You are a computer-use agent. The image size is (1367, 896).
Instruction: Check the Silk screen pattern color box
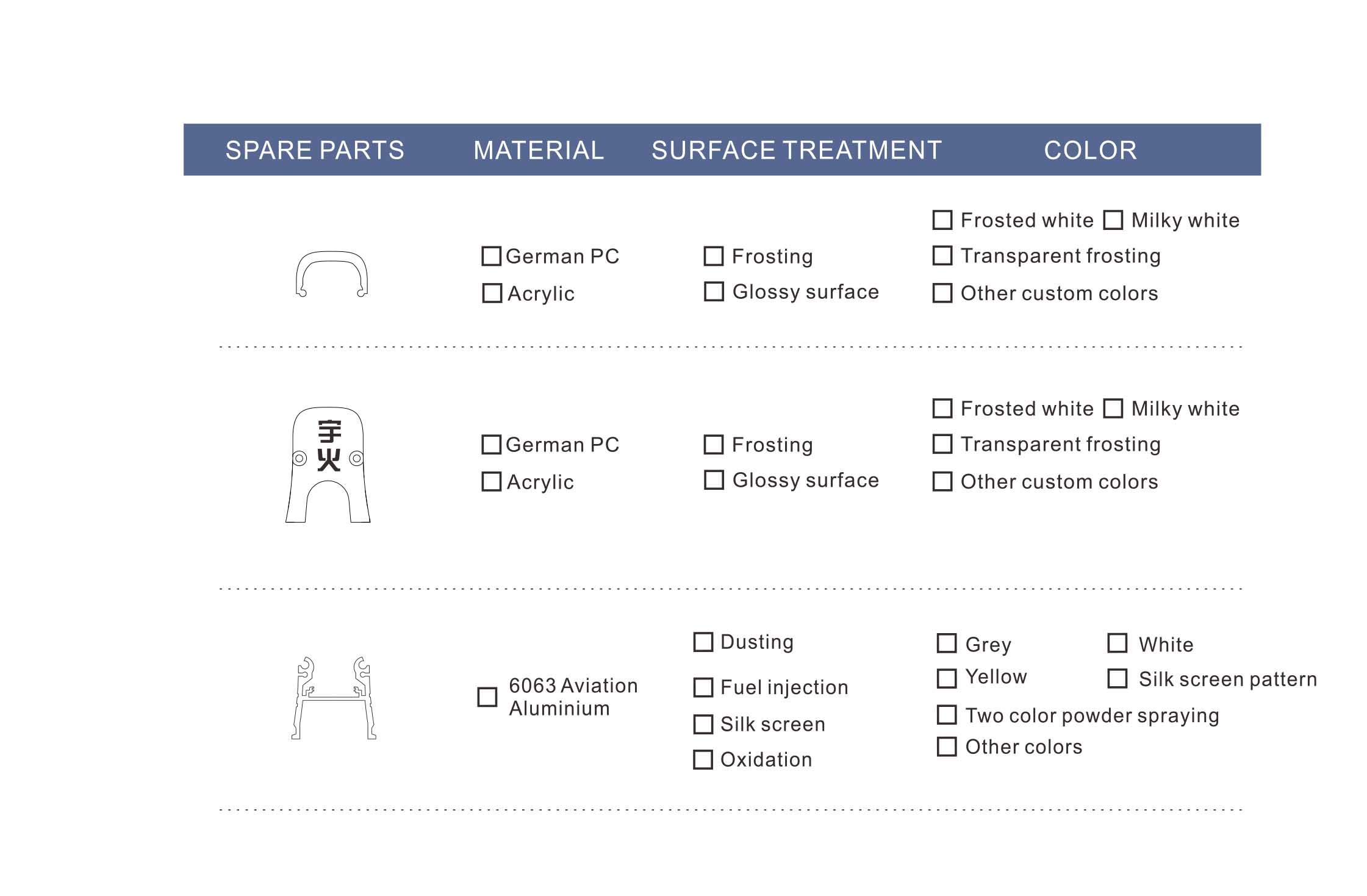coord(1117,678)
